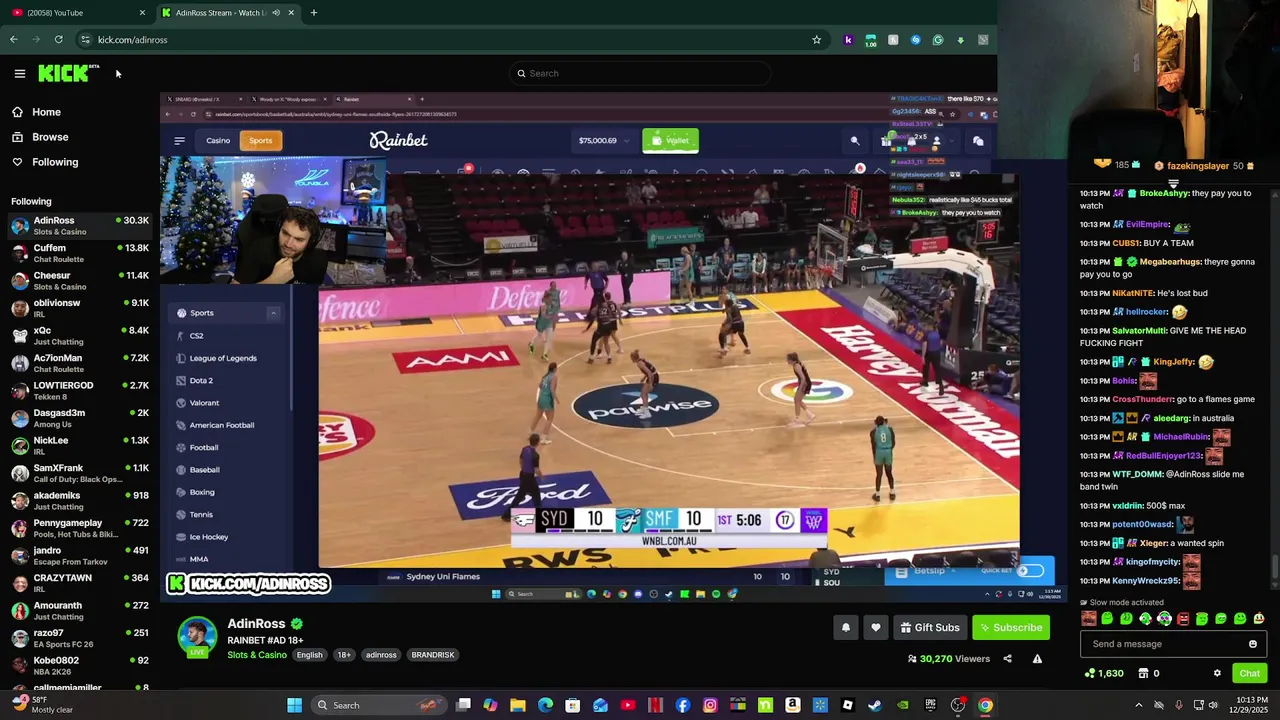Open the Grammarly browser extension

[937, 40]
